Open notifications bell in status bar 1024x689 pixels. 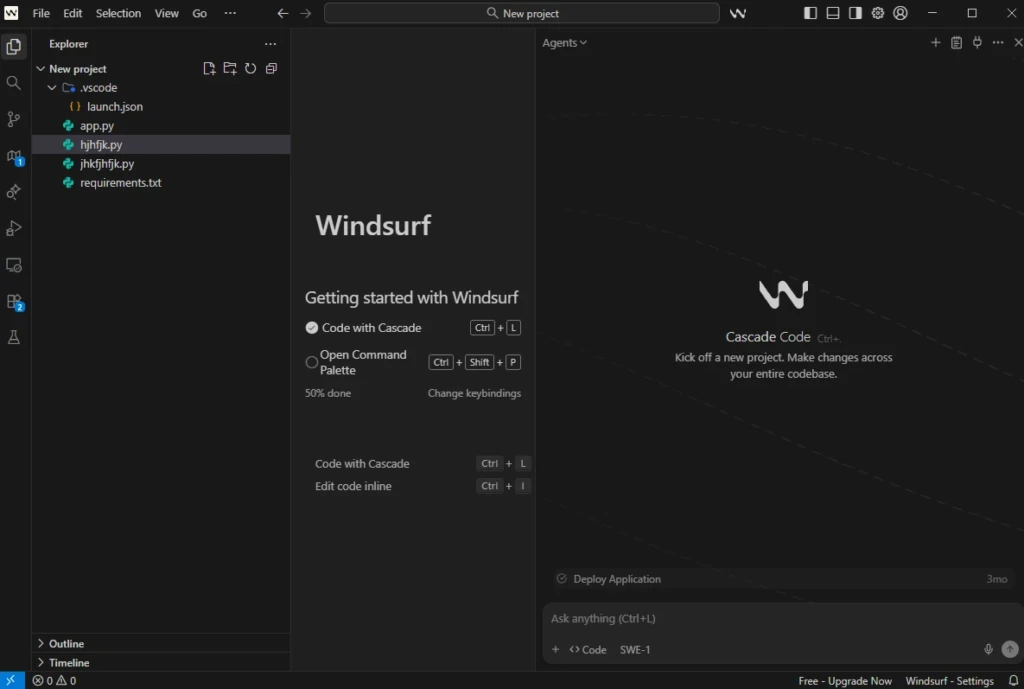(1013, 681)
